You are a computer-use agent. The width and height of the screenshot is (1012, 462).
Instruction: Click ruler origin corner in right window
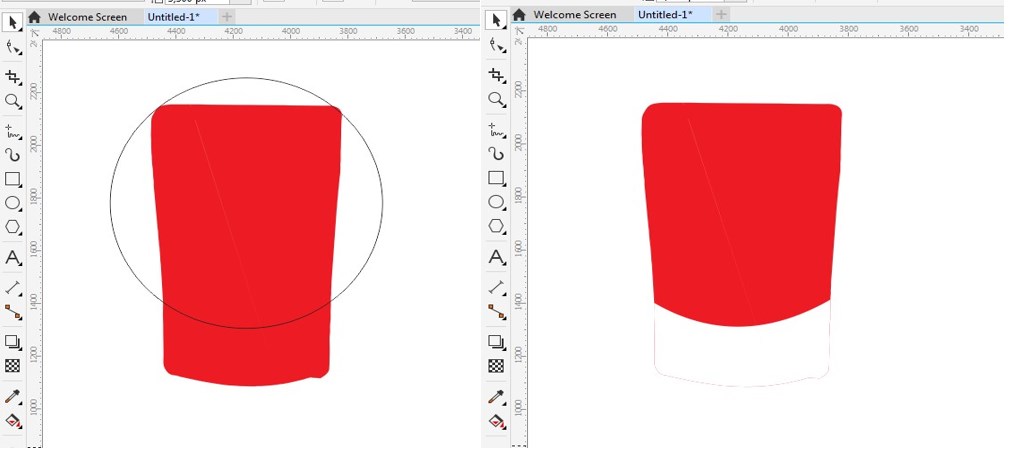[519, 30]
